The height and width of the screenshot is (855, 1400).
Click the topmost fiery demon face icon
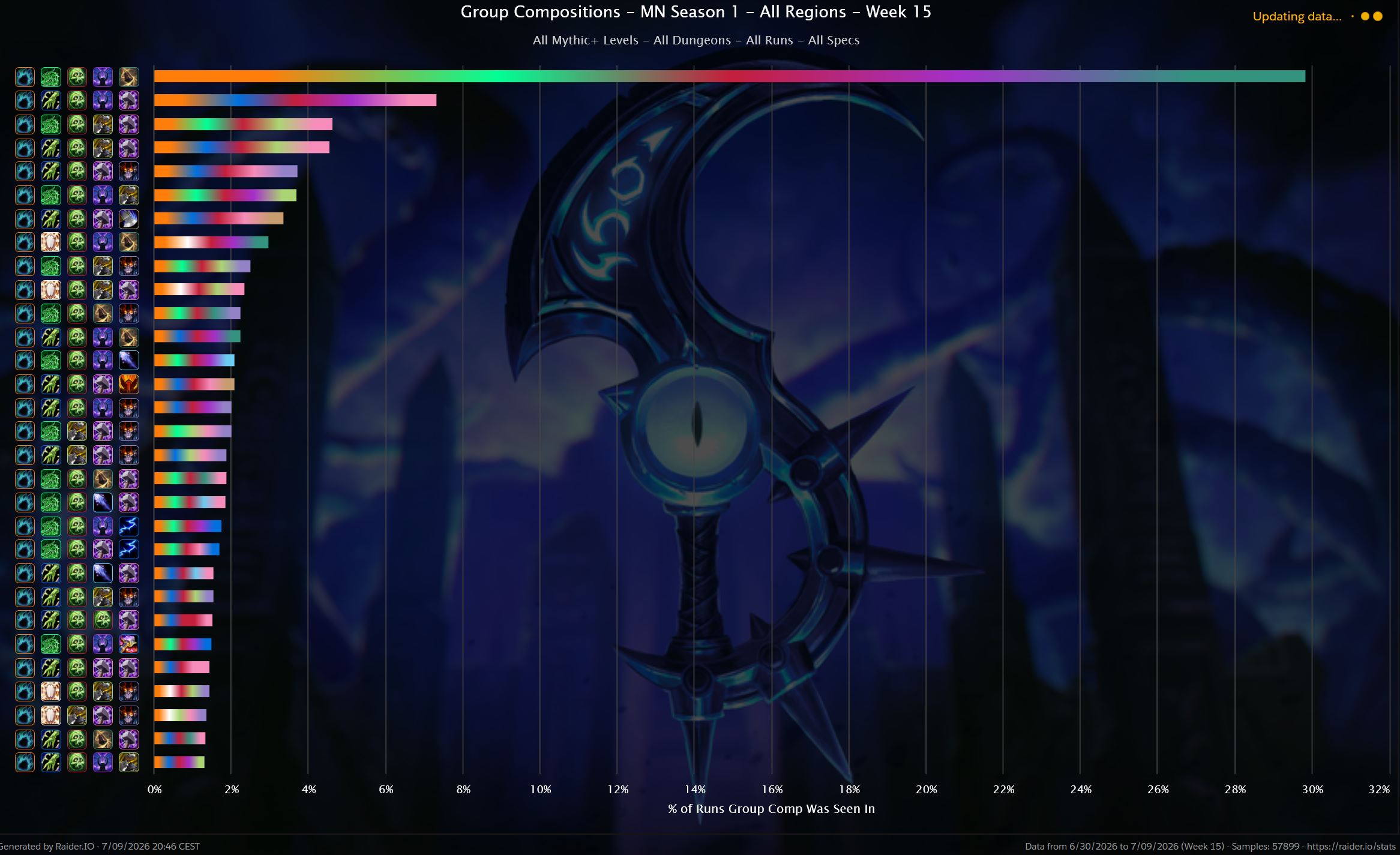click(x=128, y=172)
